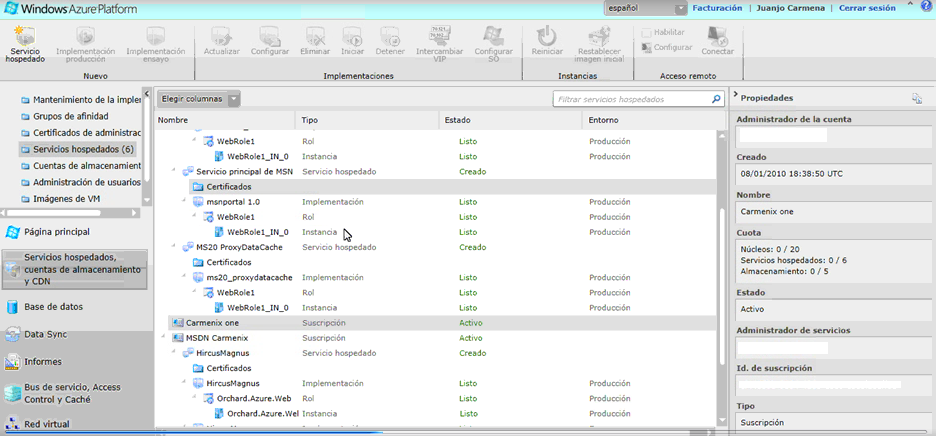This screenshot has width=936, height=436.
Task: Select Servicios hospedados, cuentas de almacenamiento y CDN
Action: point(74,269)
